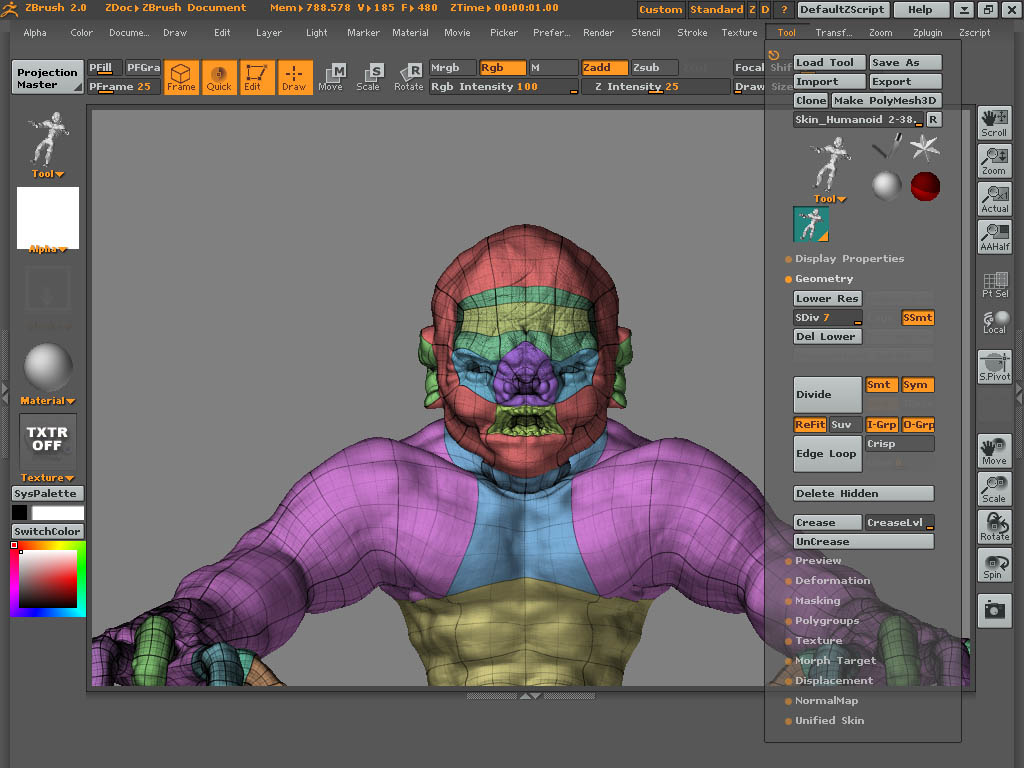The height and width of the screenshot is (768, 1024).
Task: Switch to the top-shelf Rotate mode icon
Action: [409, 77]
